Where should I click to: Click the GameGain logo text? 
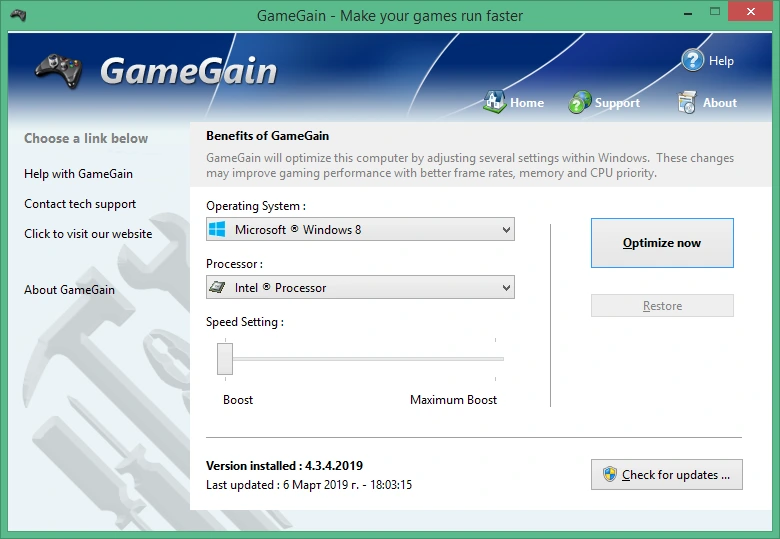[189, 71]
